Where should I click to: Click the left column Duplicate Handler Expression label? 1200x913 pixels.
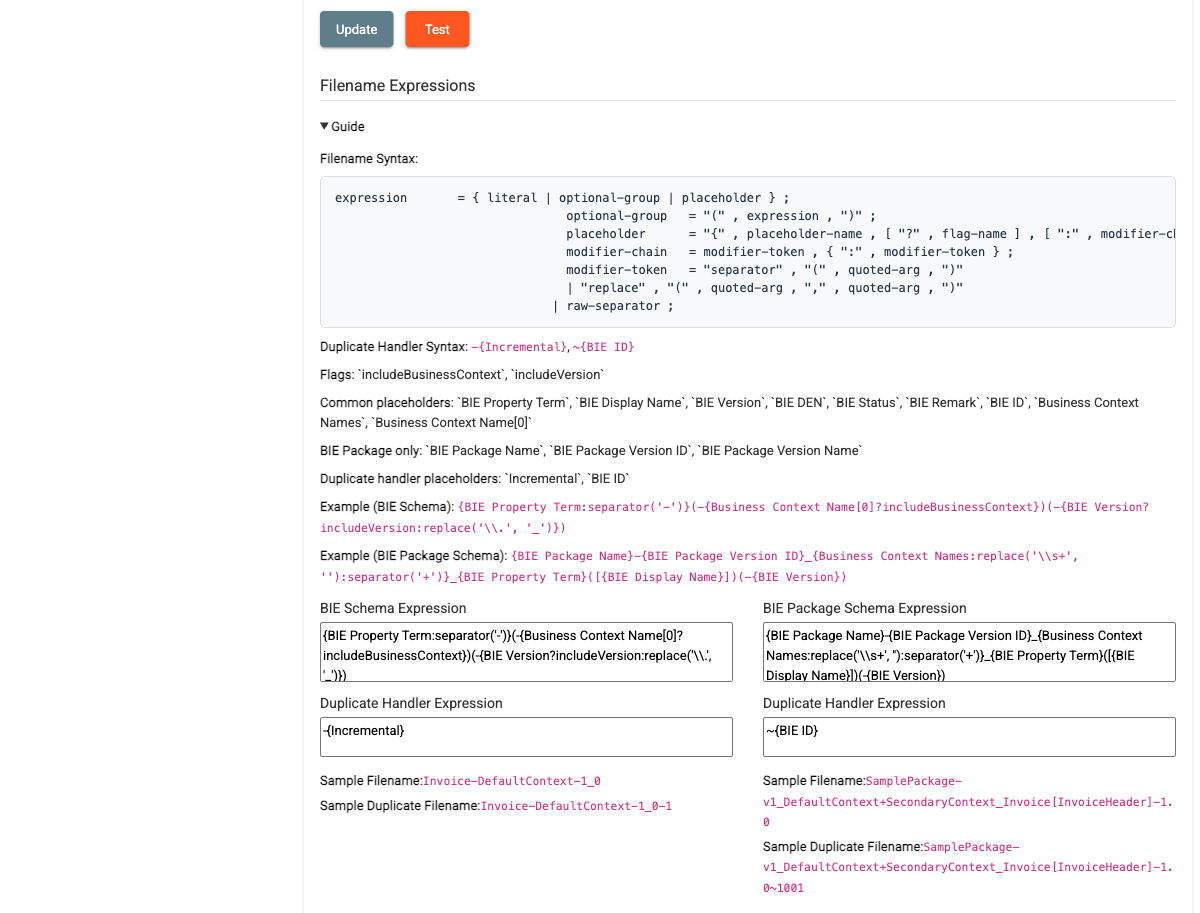[411, 704]
